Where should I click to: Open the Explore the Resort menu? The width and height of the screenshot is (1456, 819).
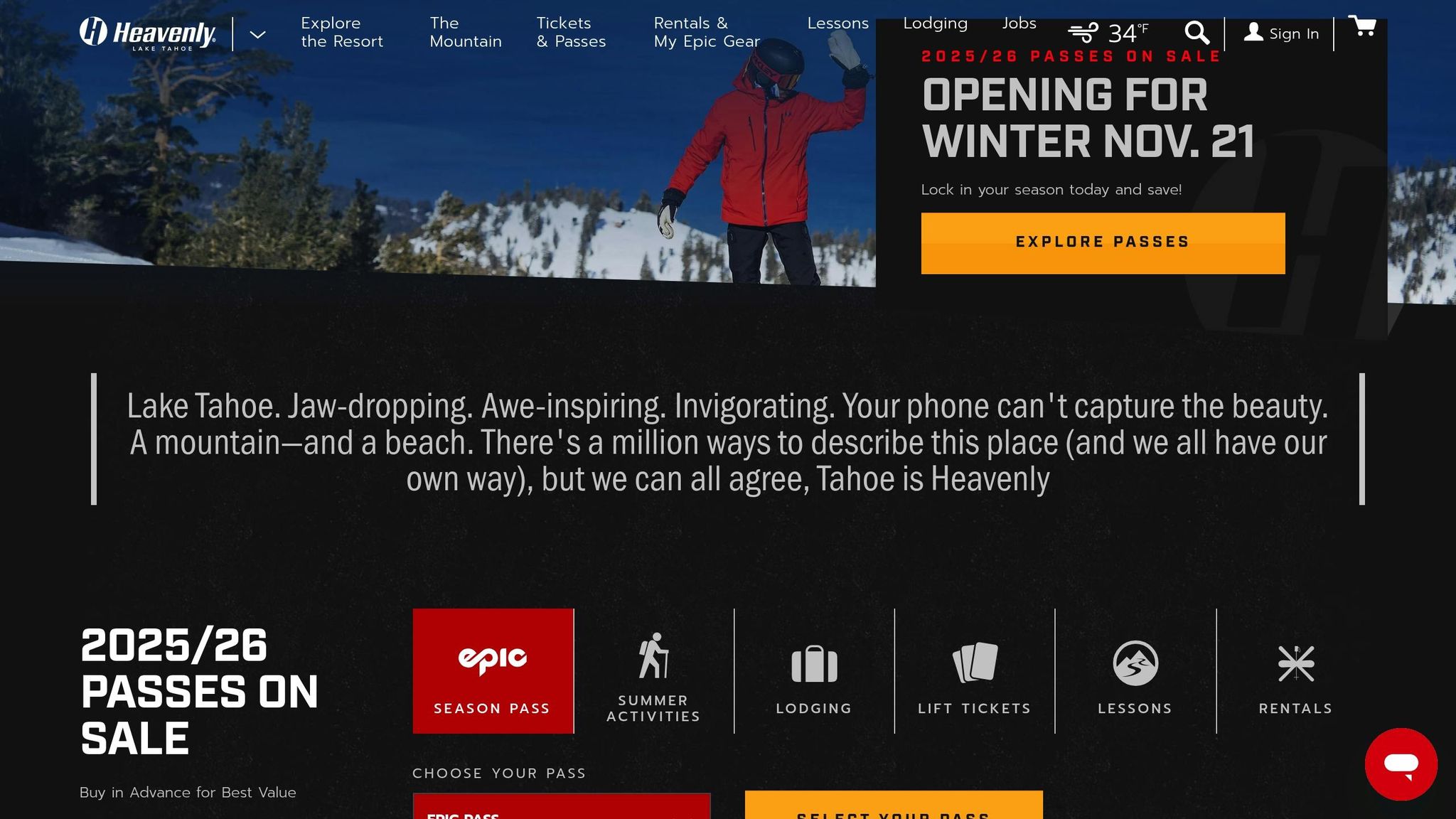click(x=342, y=33)
